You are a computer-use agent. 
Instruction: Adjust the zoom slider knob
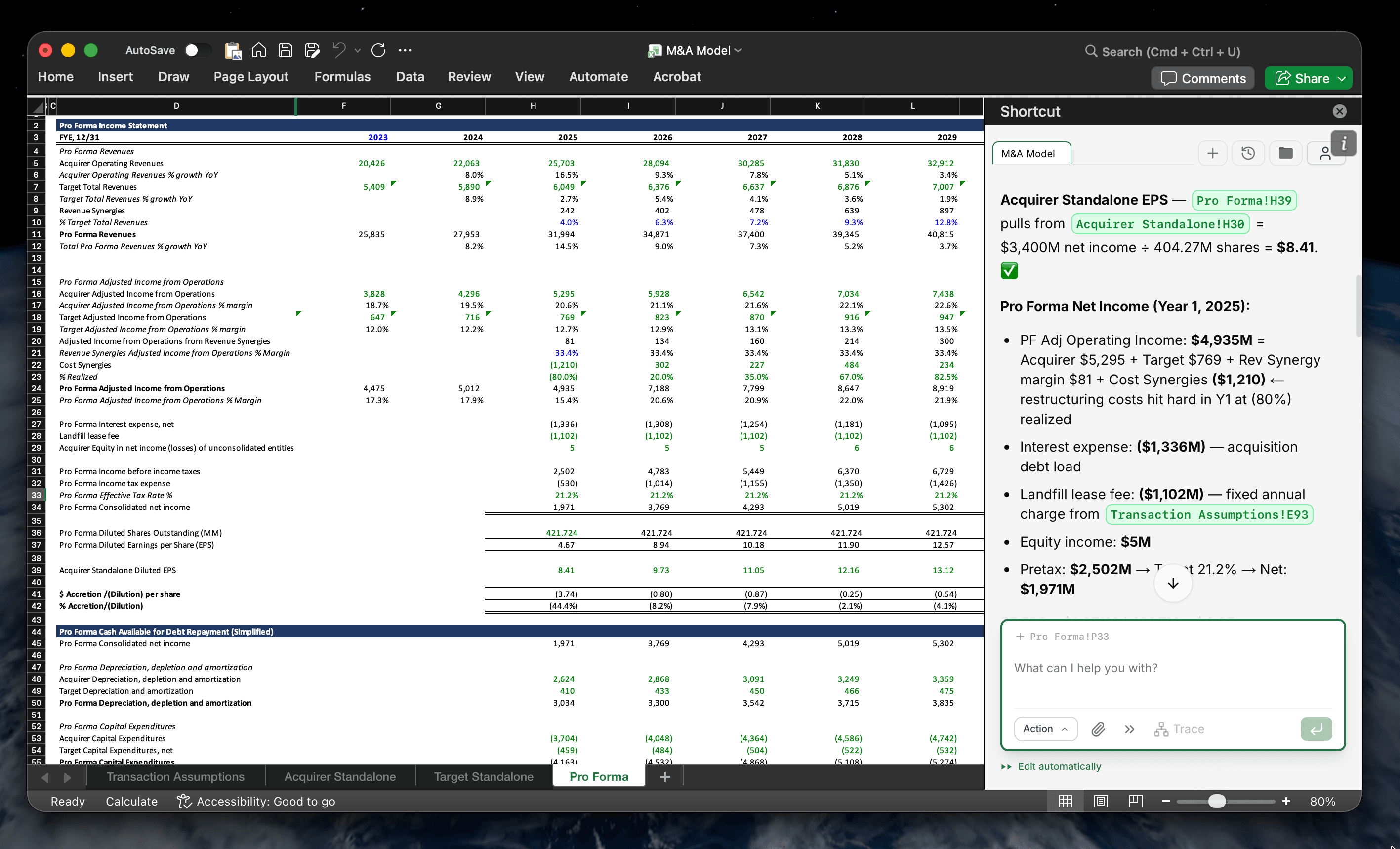click(1216, 801)
